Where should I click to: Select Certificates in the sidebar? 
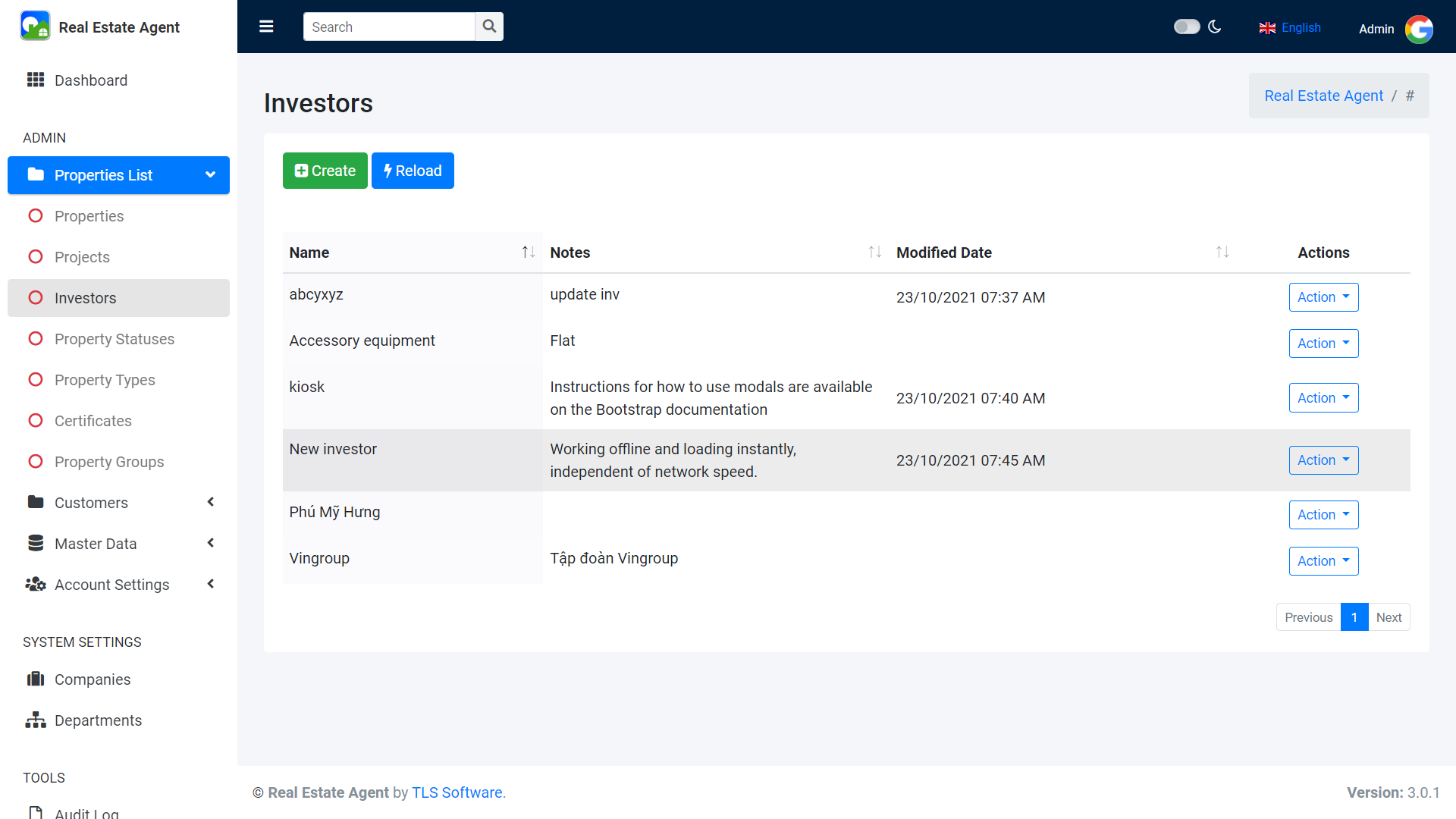93,421
